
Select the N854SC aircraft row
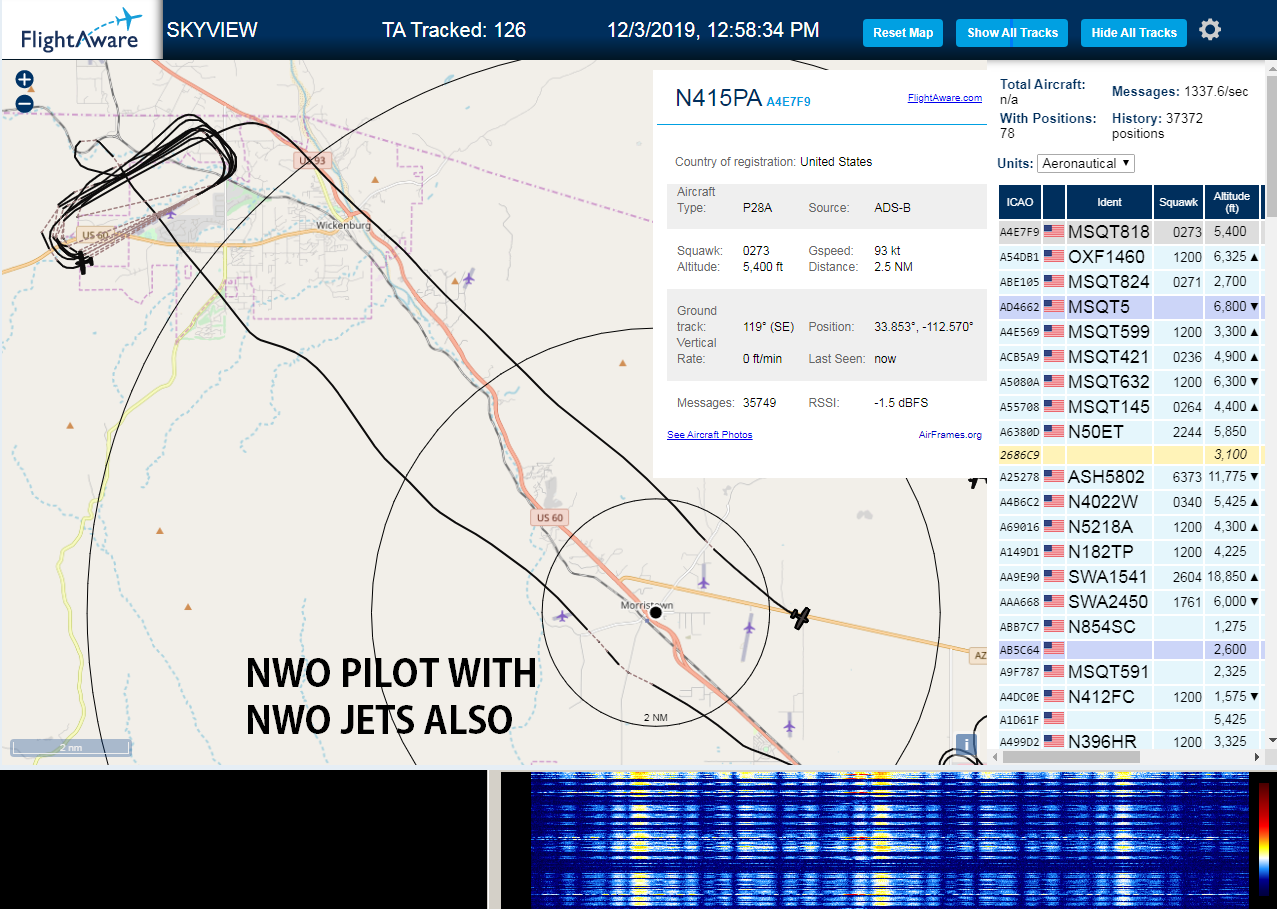[x=1130, y=626]
